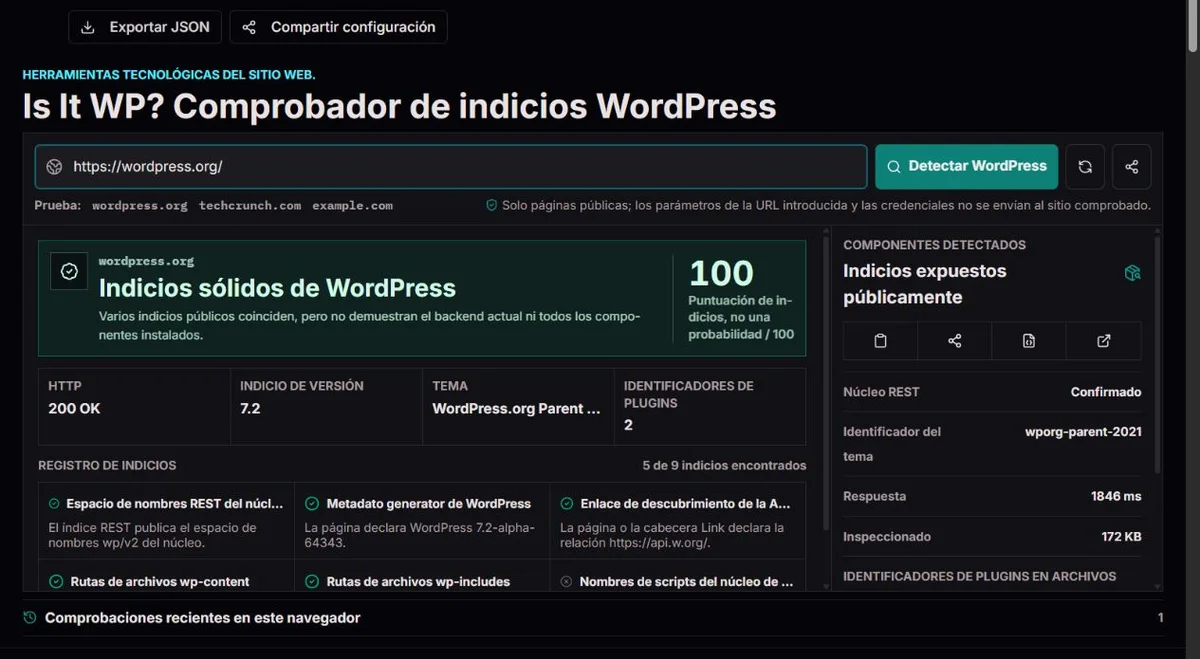Share components using the panel share icon
The width and height of the screenshot is (1200, 659).
click(955, 341)
